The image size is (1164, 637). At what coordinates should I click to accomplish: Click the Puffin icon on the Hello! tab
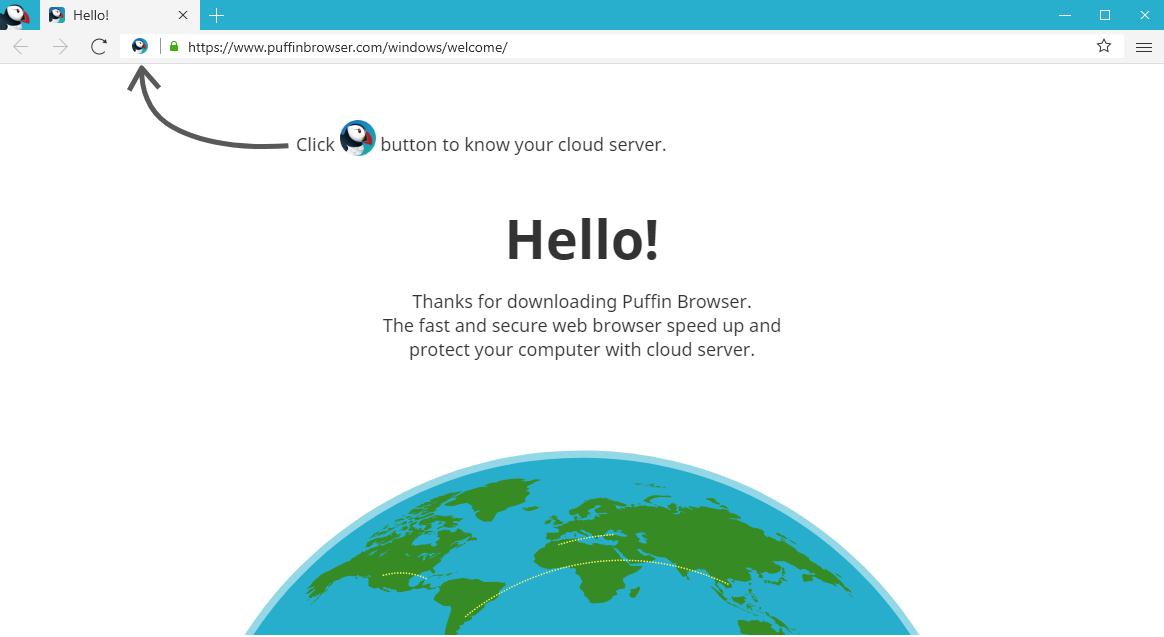point(57,15)
